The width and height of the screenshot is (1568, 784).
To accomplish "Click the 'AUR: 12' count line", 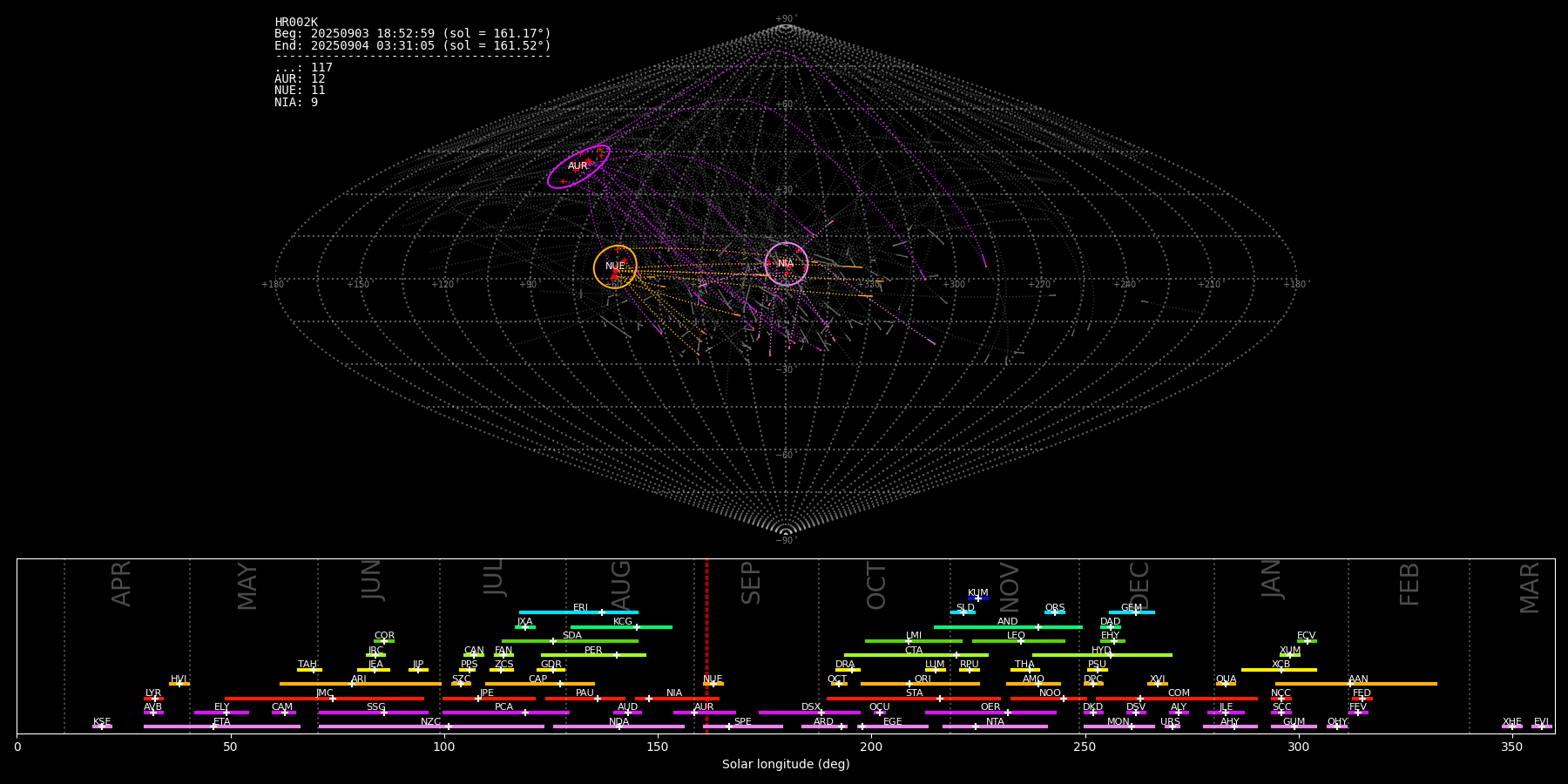I will click(300, 79).
